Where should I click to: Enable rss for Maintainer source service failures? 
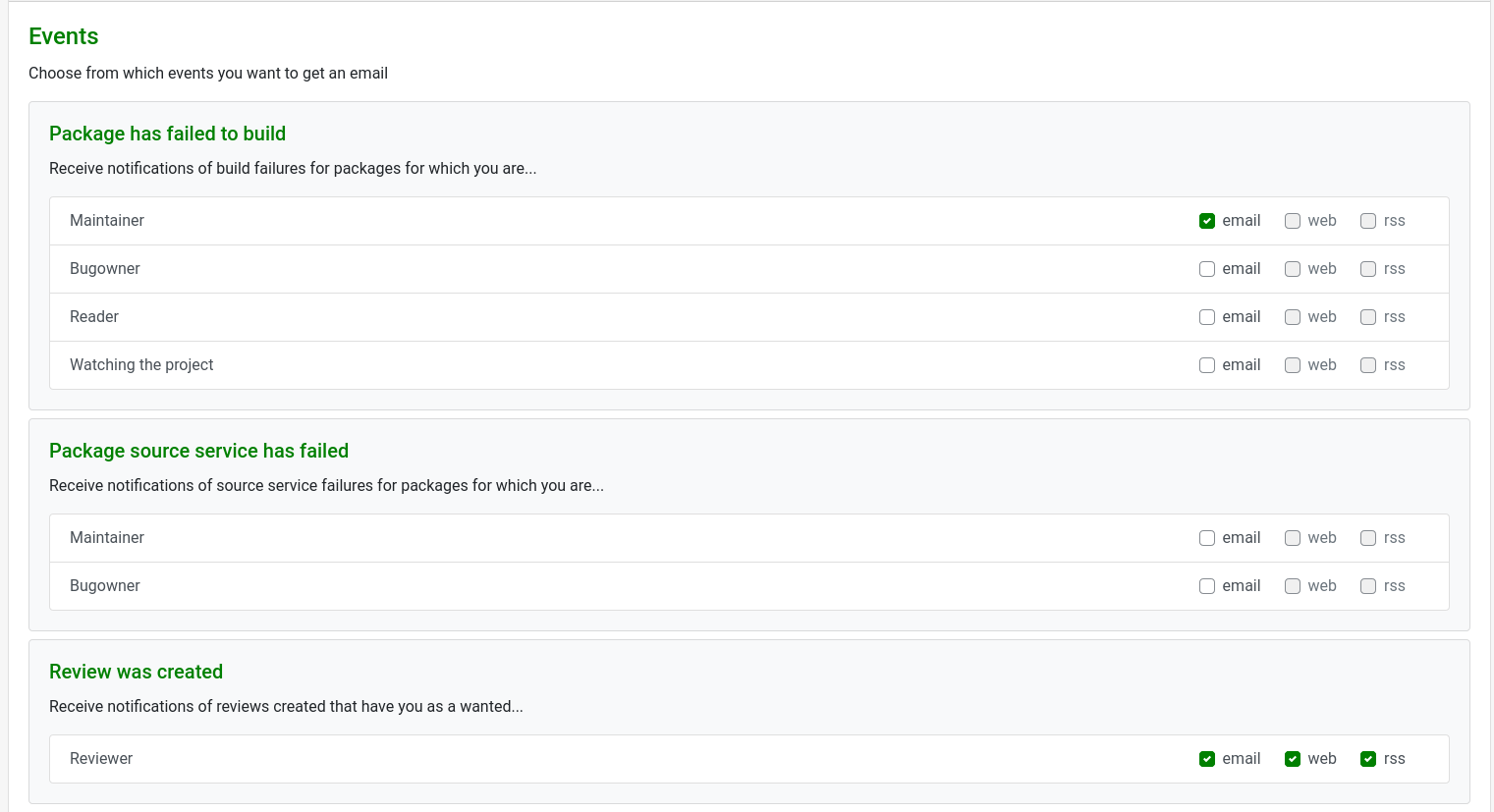pos(1368,537)
